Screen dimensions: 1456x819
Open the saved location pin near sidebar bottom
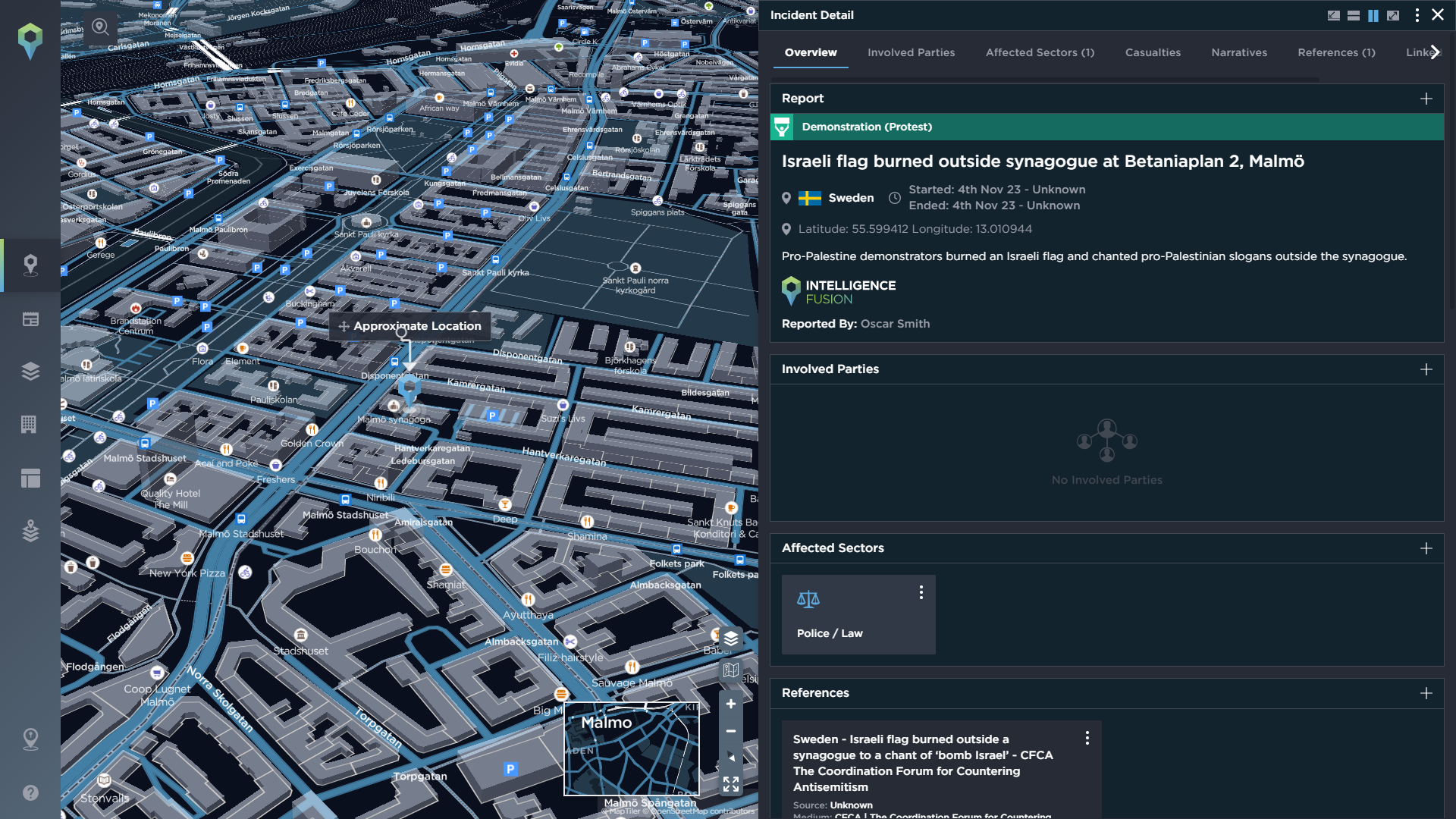30,739
